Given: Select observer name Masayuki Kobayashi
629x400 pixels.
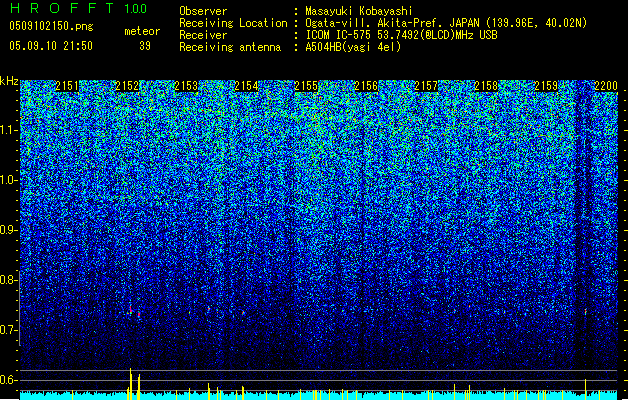Looking at the screenshot, I should point(359,11).
